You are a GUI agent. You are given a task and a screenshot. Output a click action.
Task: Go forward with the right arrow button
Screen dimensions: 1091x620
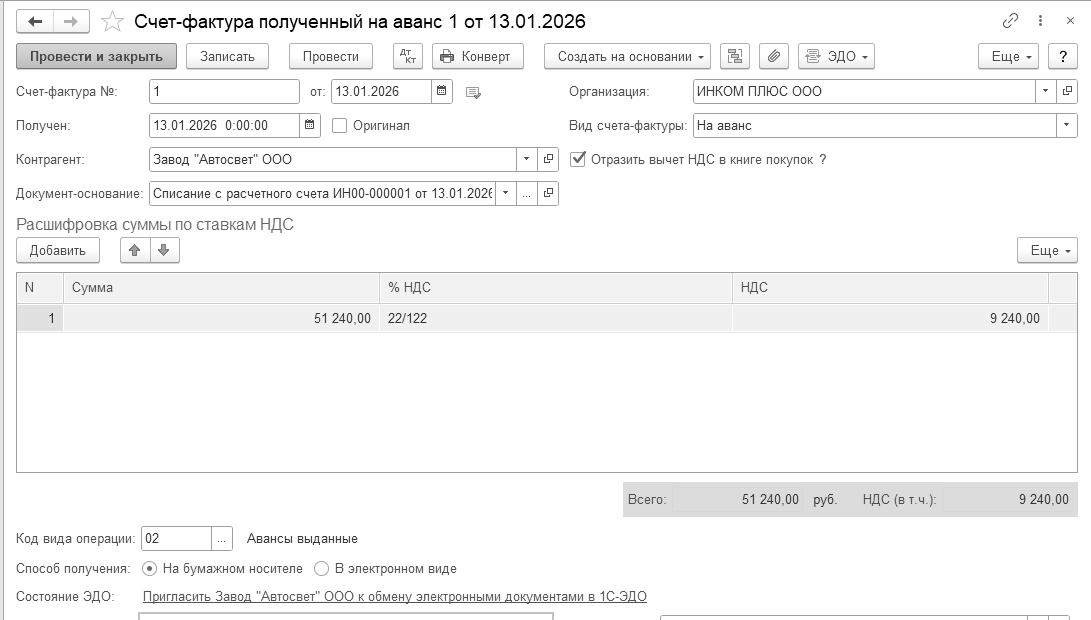click(71, 22)
